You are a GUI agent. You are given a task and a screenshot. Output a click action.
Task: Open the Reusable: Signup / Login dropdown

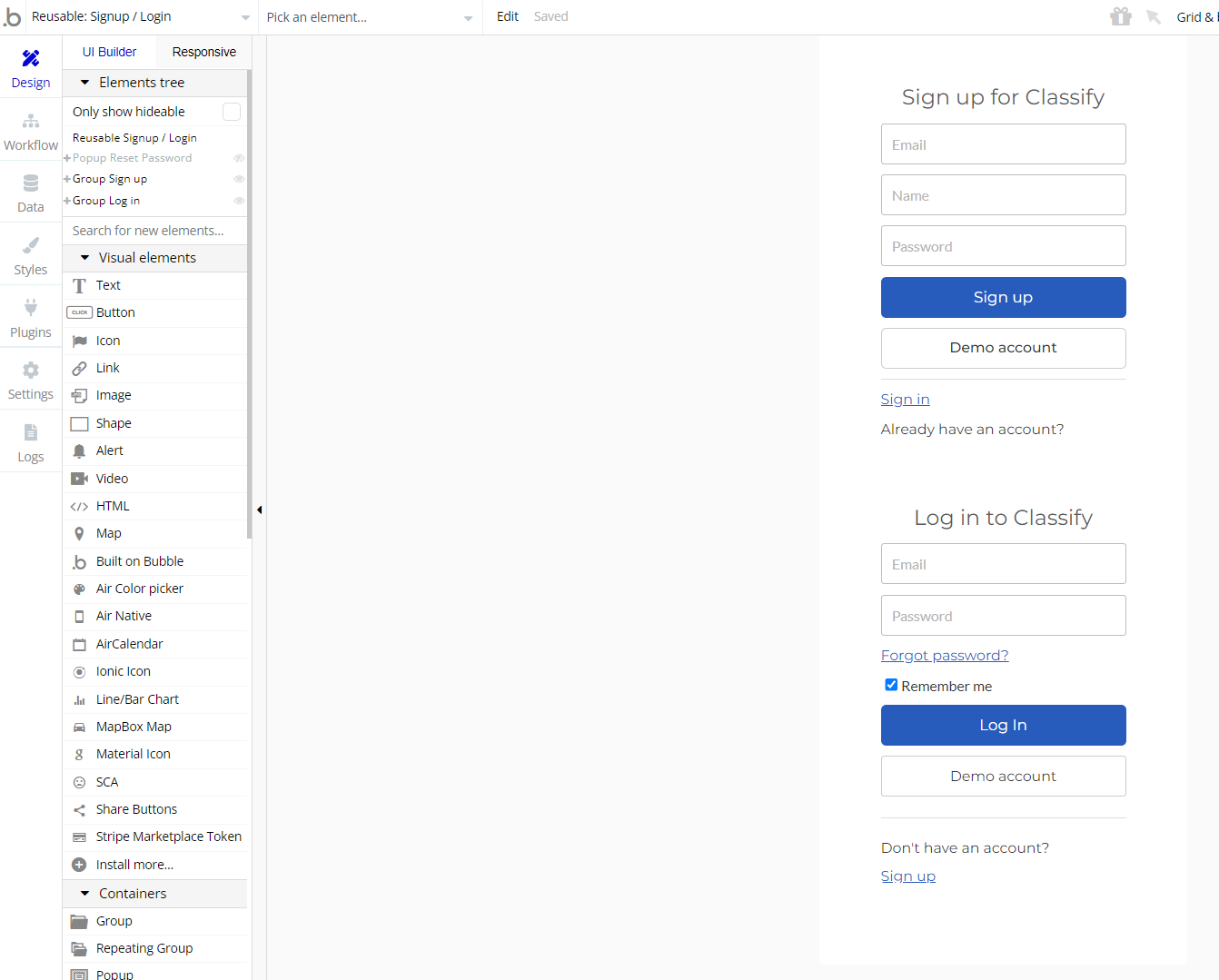(x=140, y=16)
